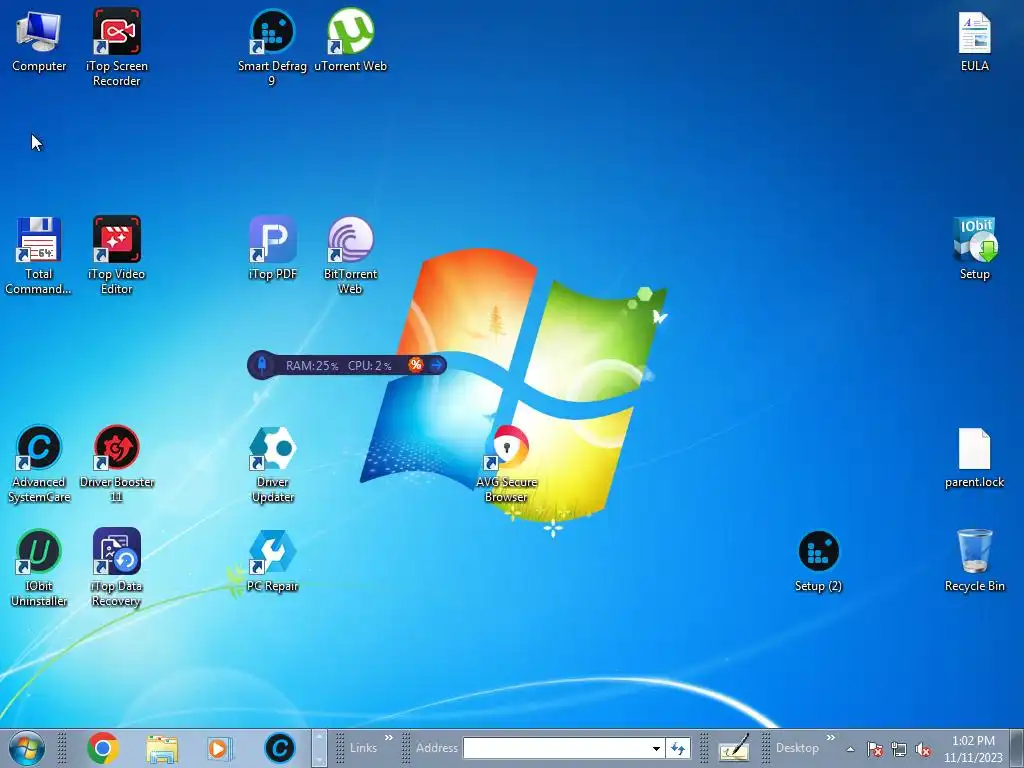Image resolution: width=1024 pixels, height=768 pixels.
Task: Click the CPU: 2% readout on widget
Action: 369,366
